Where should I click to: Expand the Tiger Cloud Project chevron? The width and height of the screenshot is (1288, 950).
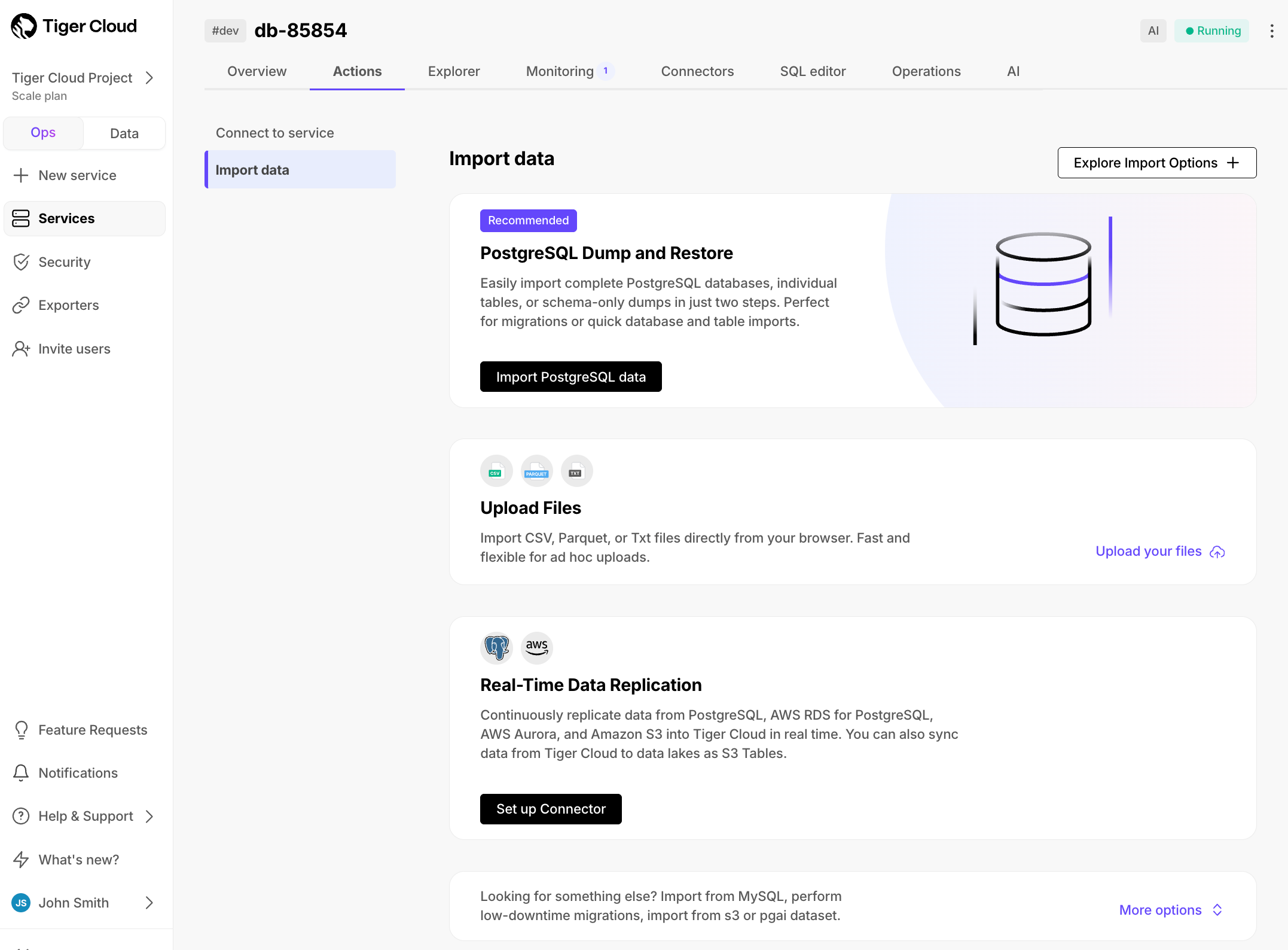pos(149,78)
